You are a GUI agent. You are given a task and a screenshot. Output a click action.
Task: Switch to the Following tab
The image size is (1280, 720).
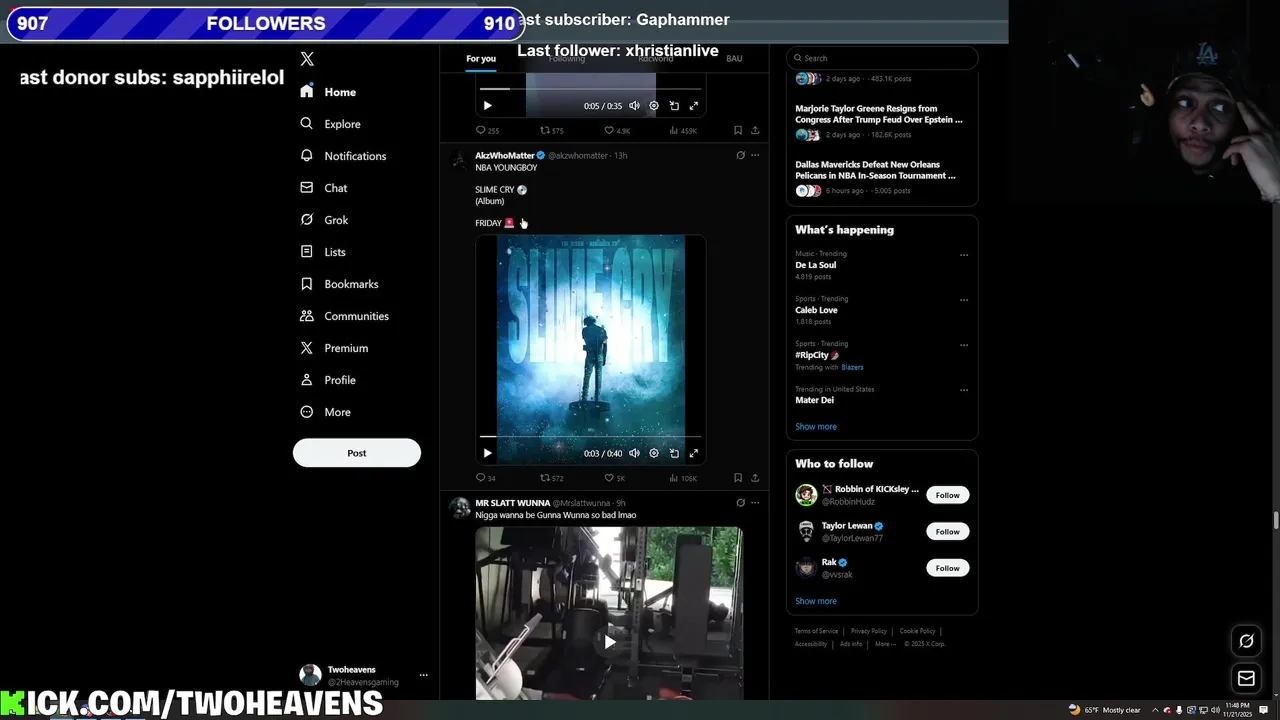click(x=566, y=58)
